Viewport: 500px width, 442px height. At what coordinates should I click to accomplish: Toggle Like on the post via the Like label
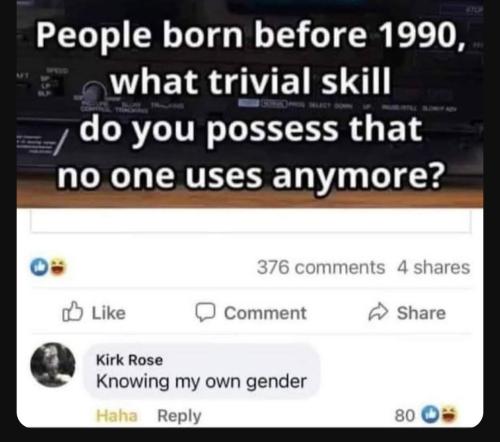click(x=109, y=313)
